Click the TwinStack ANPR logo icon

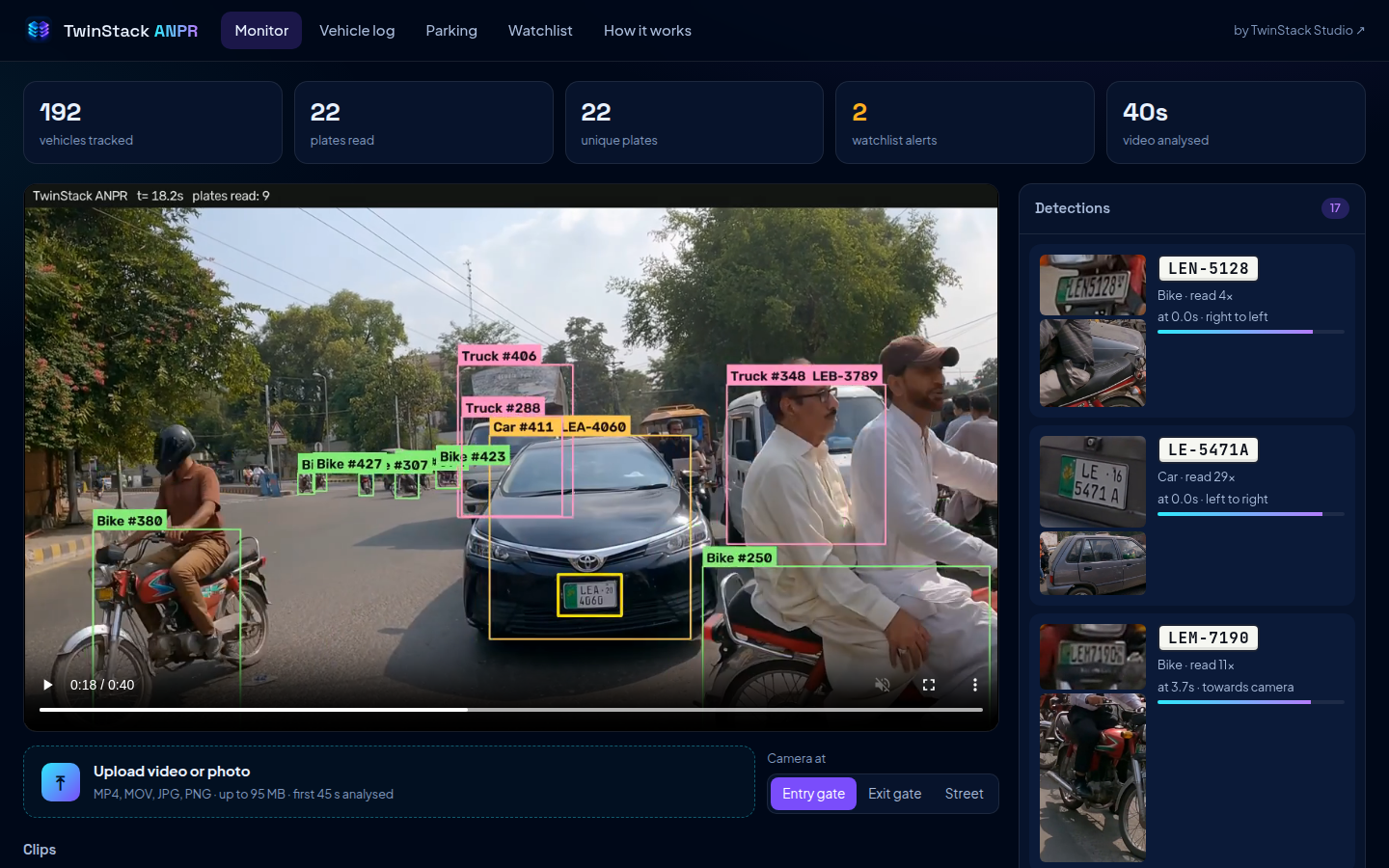tap(39, 30)
